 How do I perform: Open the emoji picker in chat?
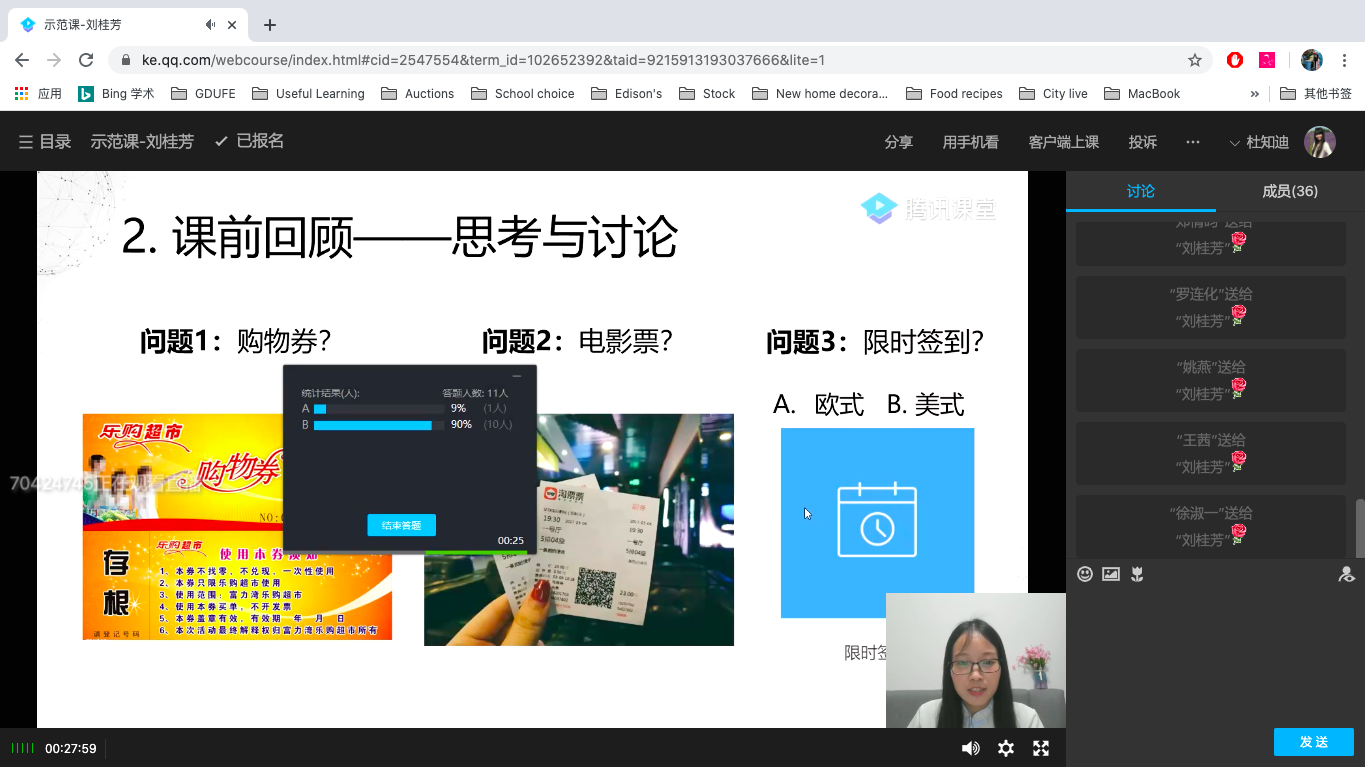[1085, 574]
